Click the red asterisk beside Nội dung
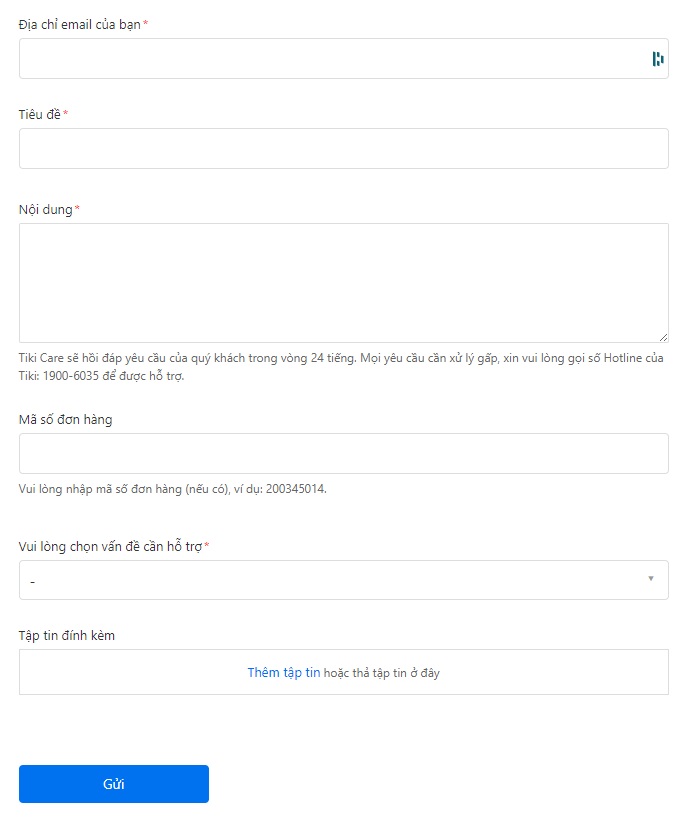 [x=78, y=209]
